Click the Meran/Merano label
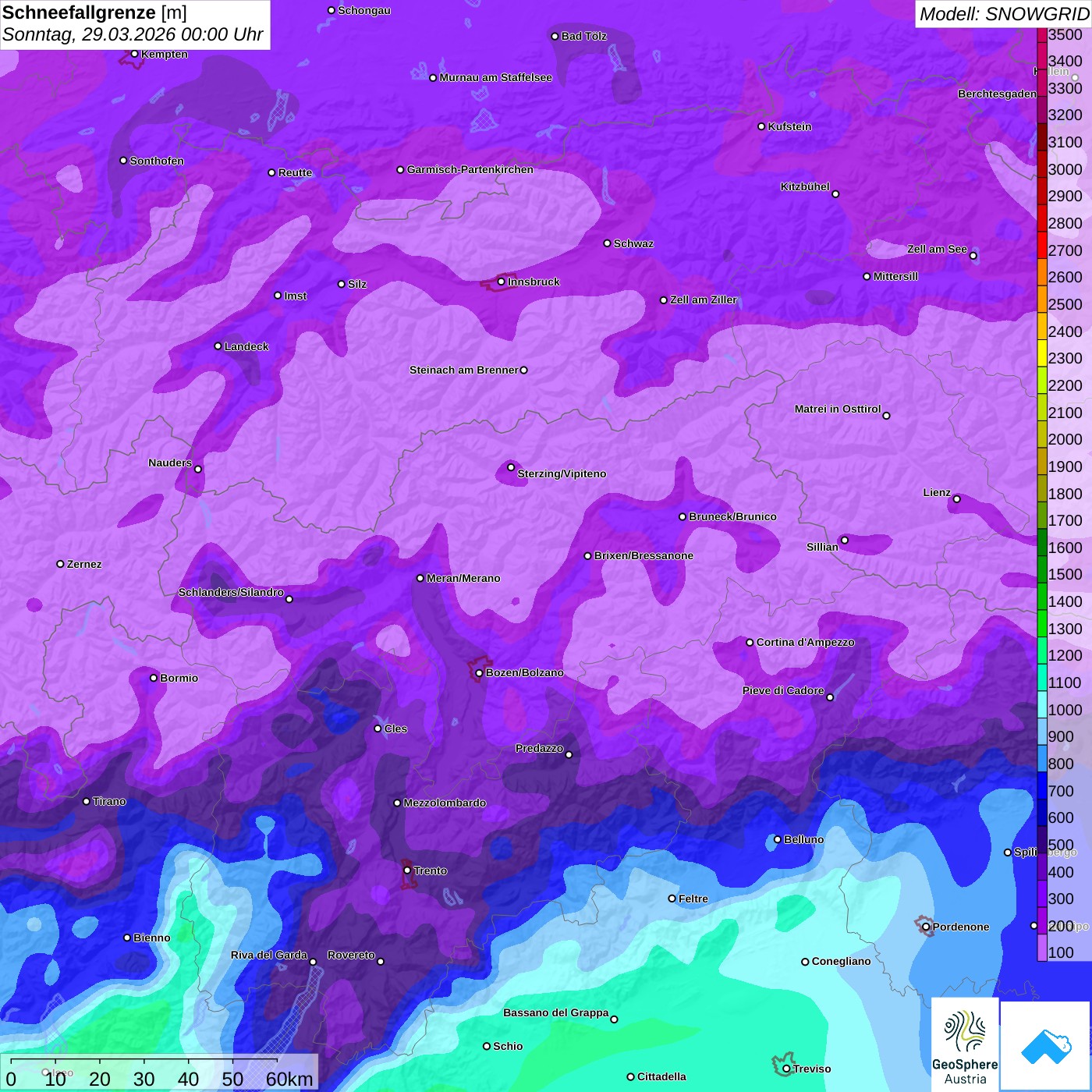 463,578
